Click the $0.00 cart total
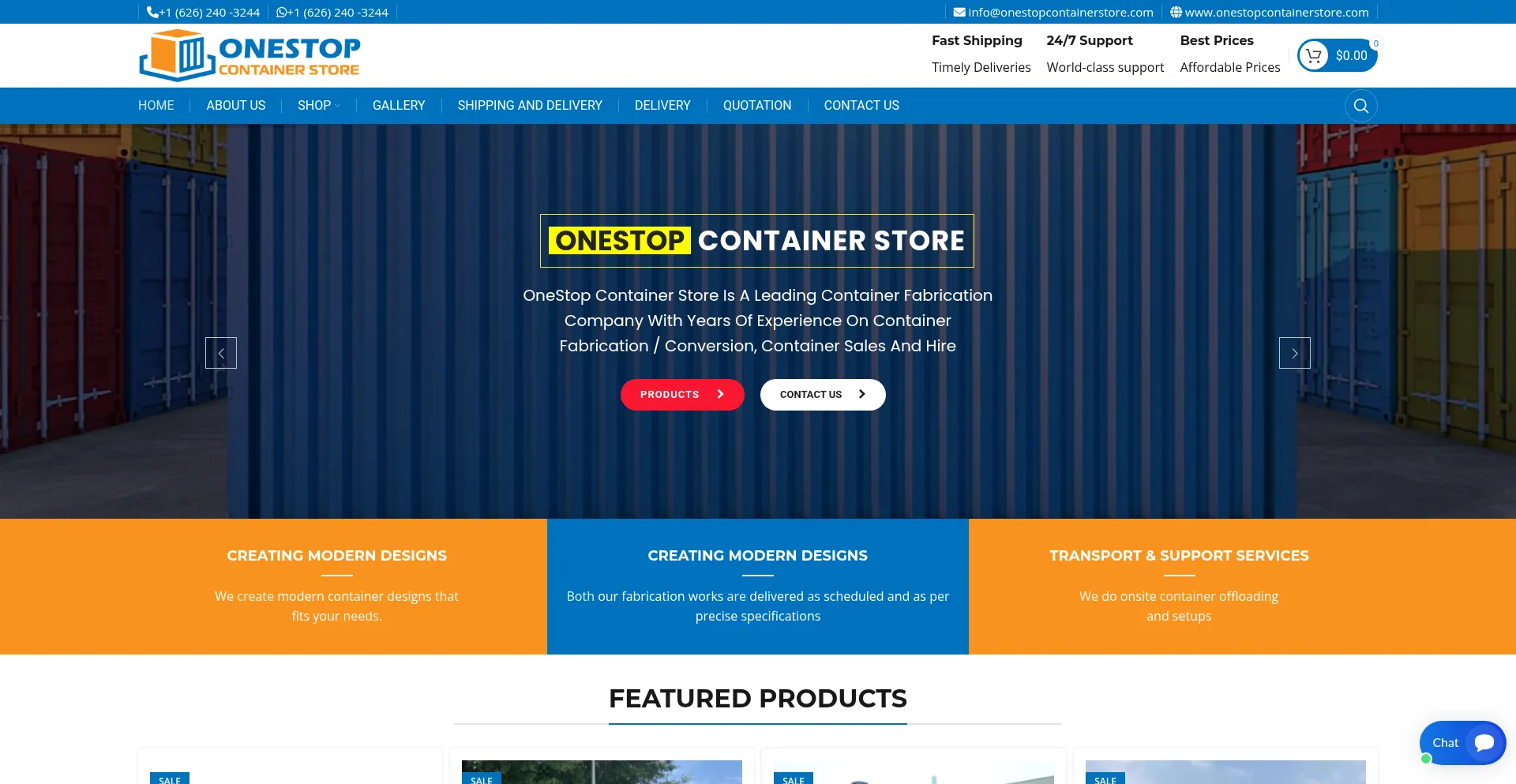The width and height of the screenshot is (1516, 784). 1351,55
